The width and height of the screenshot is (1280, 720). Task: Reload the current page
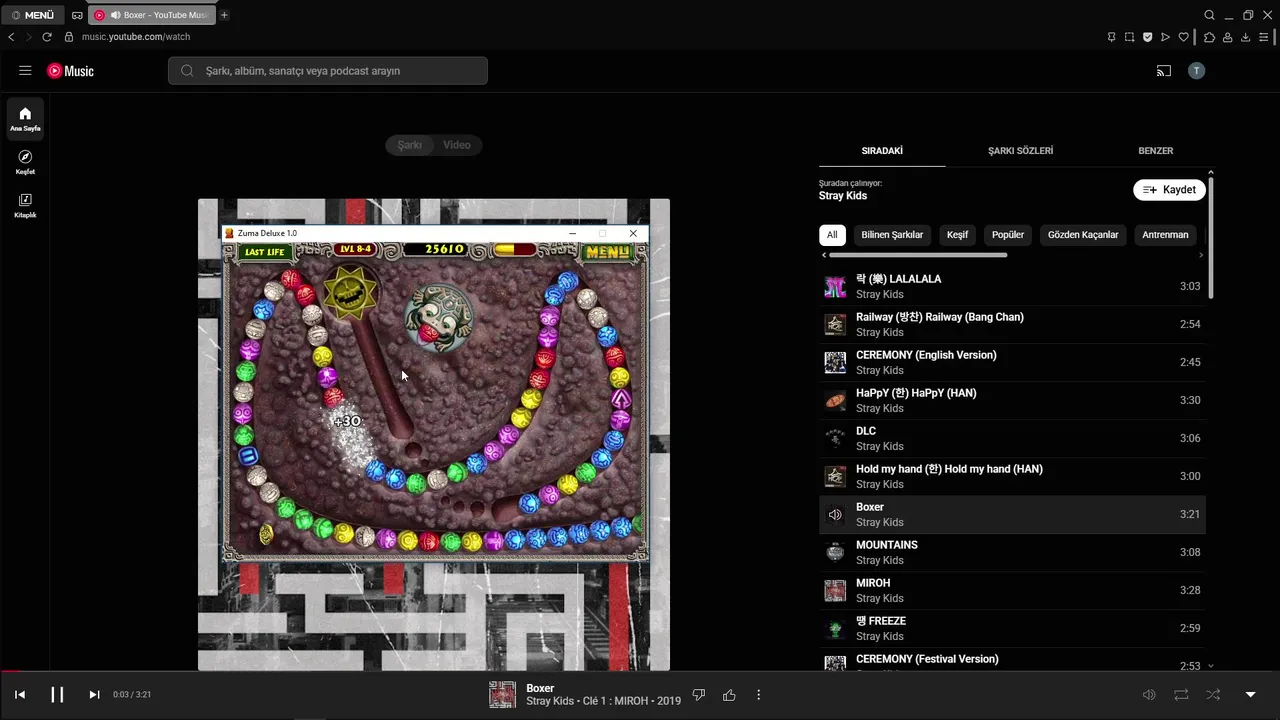(46, 37)
